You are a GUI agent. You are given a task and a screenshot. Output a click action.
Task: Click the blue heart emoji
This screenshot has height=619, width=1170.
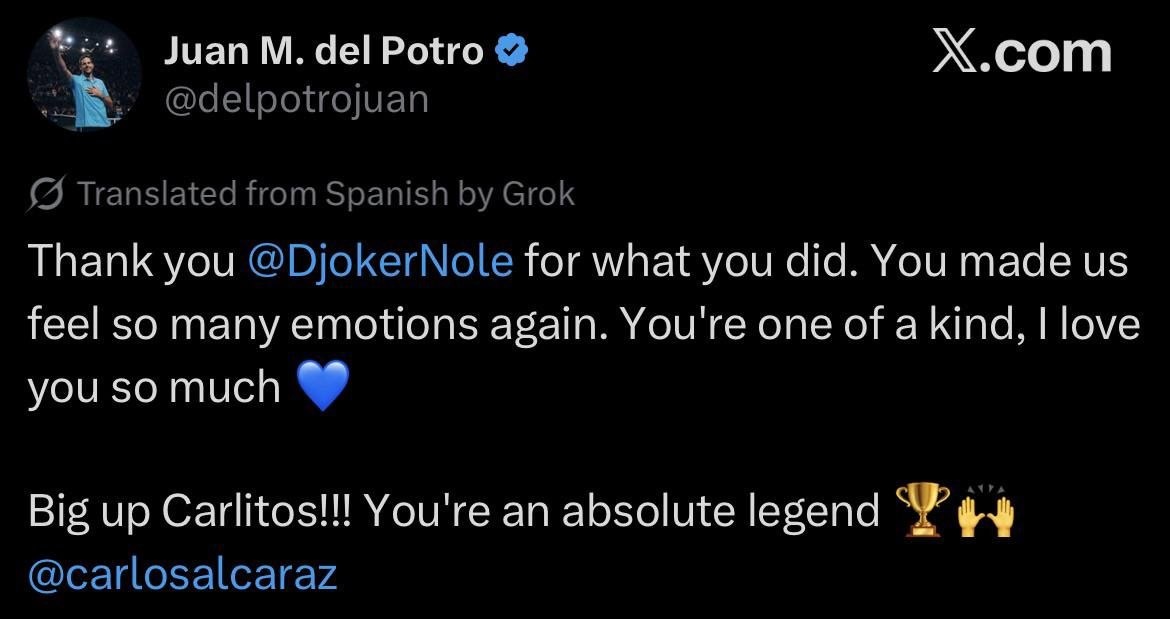click(322, 388)
